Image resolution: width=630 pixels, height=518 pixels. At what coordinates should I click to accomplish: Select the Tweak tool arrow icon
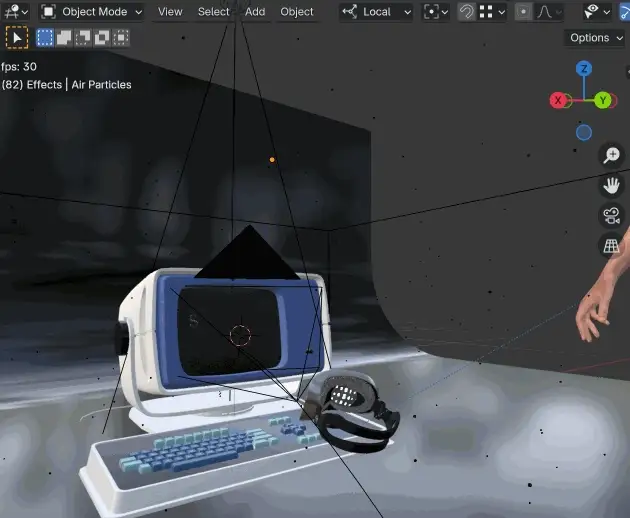(x=17, y=38)
